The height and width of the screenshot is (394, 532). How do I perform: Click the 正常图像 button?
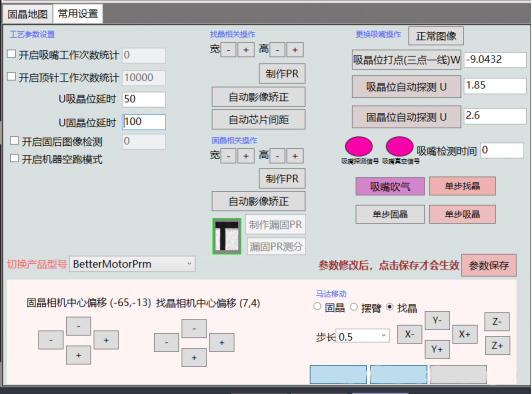(x=436, y=36)
